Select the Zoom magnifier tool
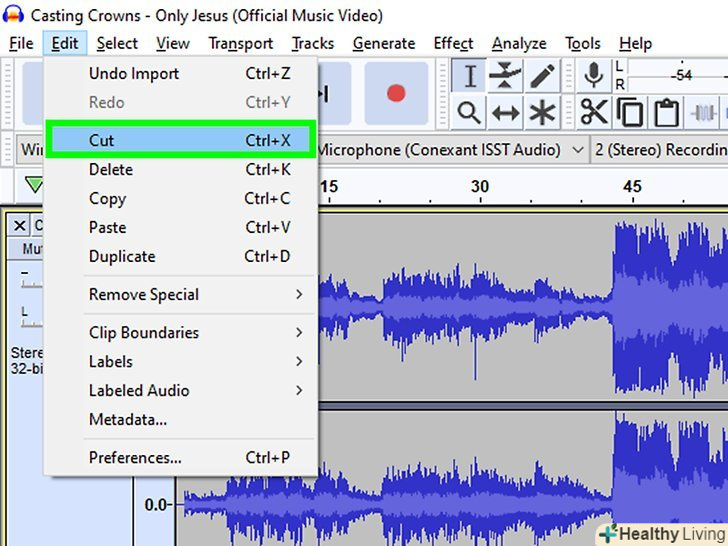Screen dimensions: 728x546 click(x=469, y=113)
